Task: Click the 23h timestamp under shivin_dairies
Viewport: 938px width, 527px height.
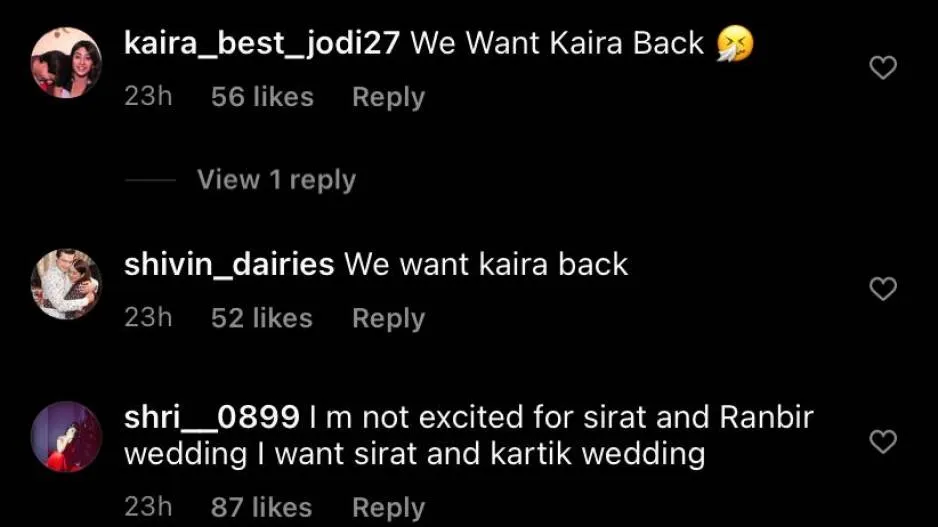Action: pyautogui.click(x=148, y=318)
